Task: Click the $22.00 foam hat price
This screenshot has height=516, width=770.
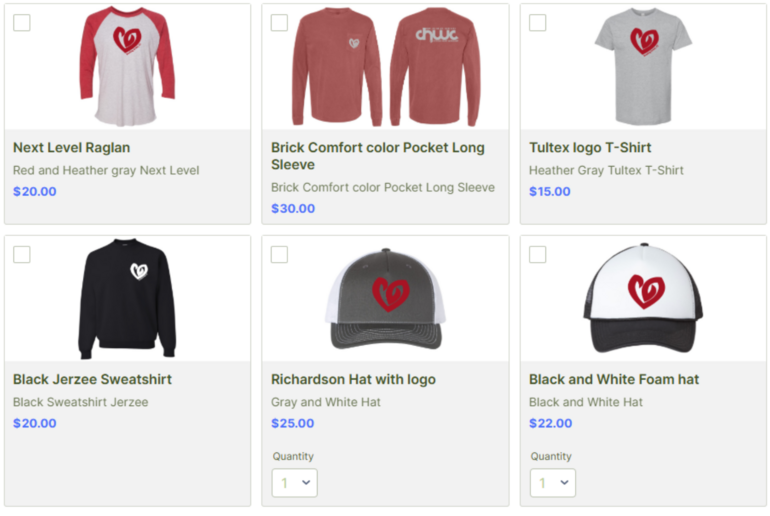Action: [x=550, y=424]
